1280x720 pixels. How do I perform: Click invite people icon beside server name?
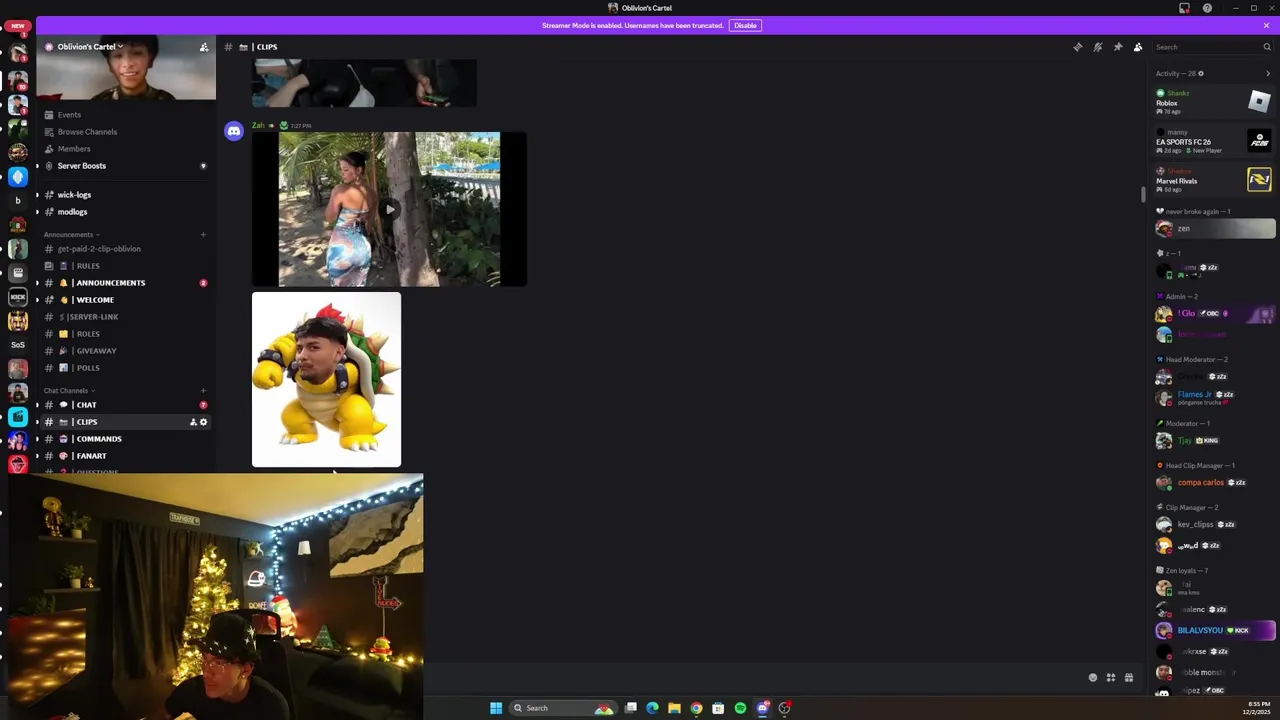[204, 47]
